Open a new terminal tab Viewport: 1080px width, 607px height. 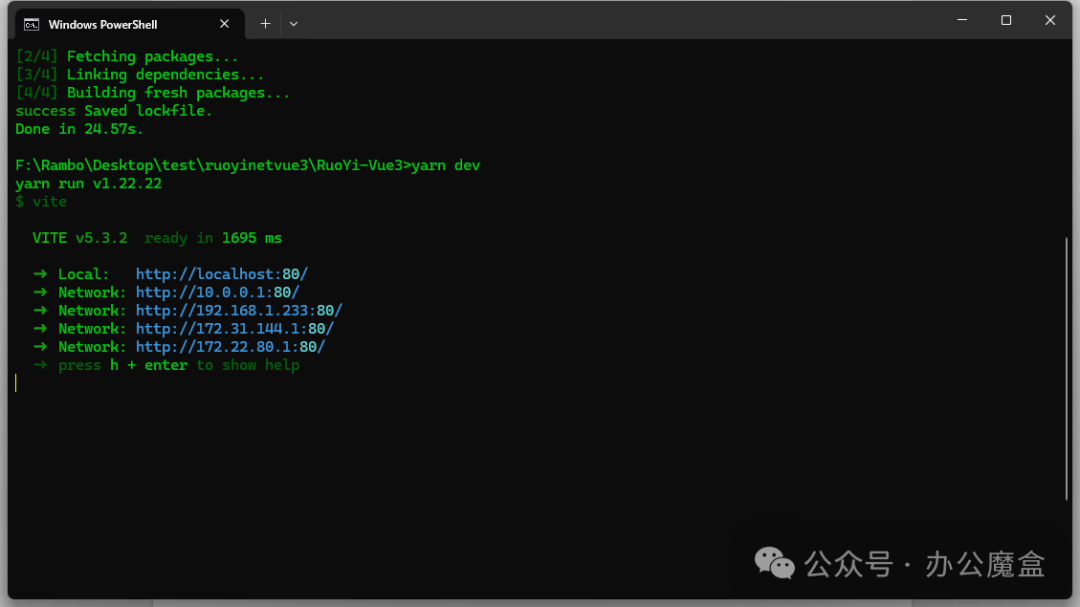click(x=265, y=24)
